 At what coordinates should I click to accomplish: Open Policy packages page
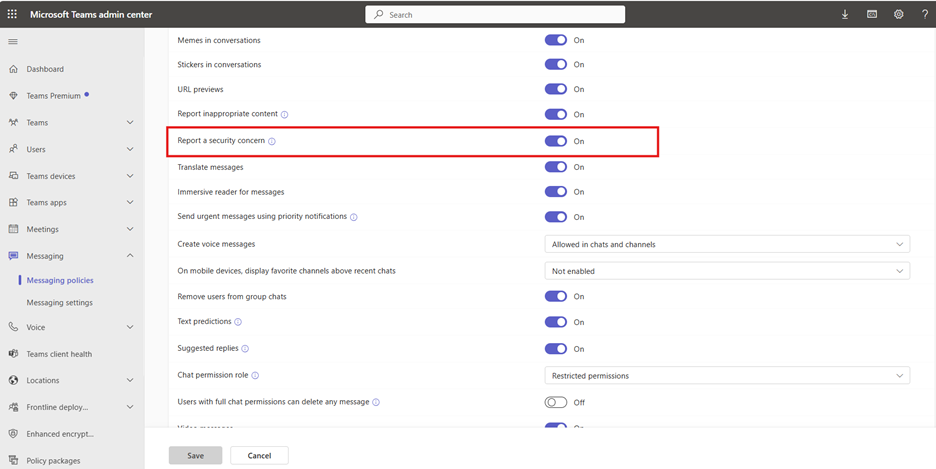coord(53,461)
